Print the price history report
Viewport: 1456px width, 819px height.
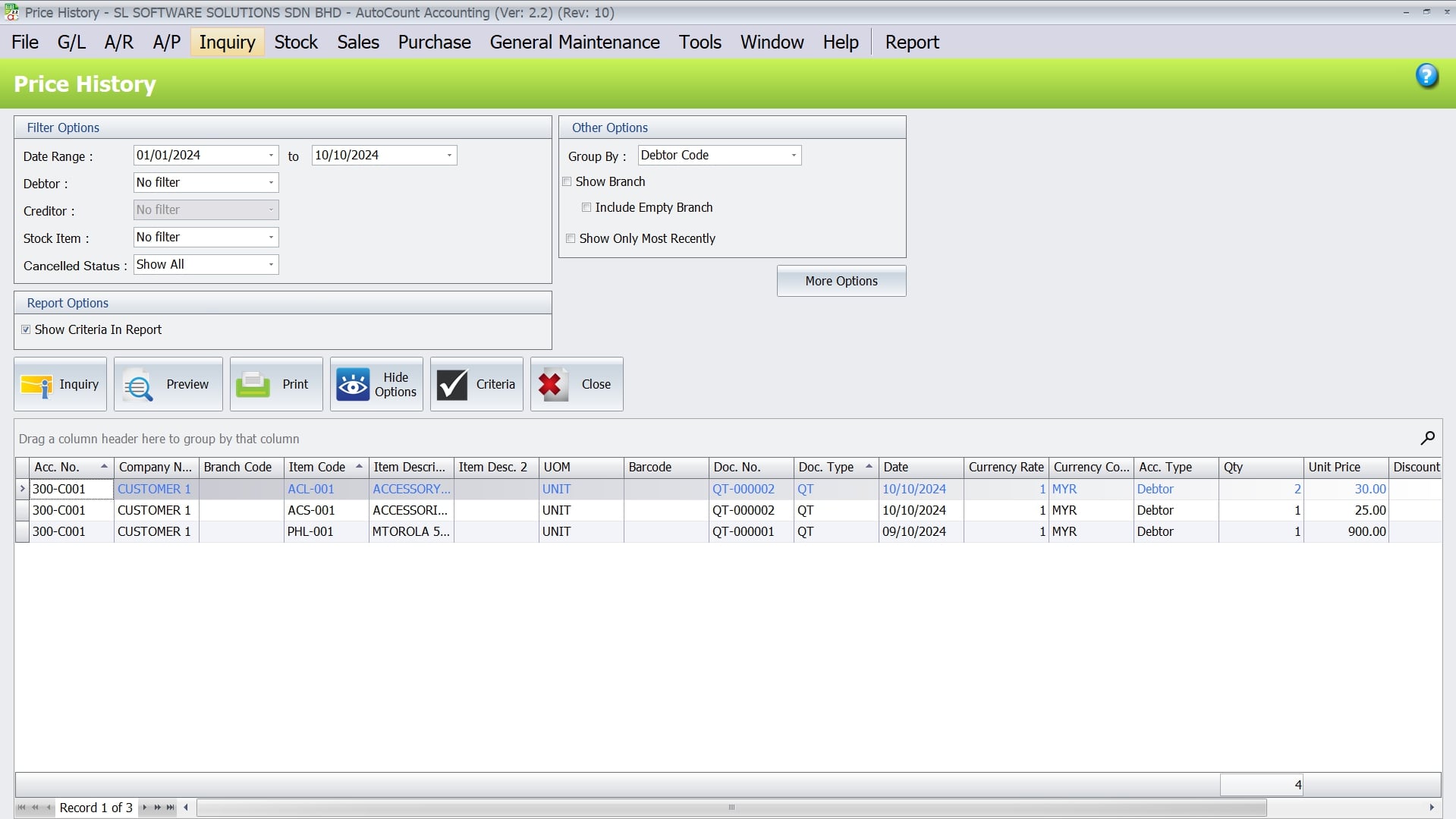pos(275,384)
